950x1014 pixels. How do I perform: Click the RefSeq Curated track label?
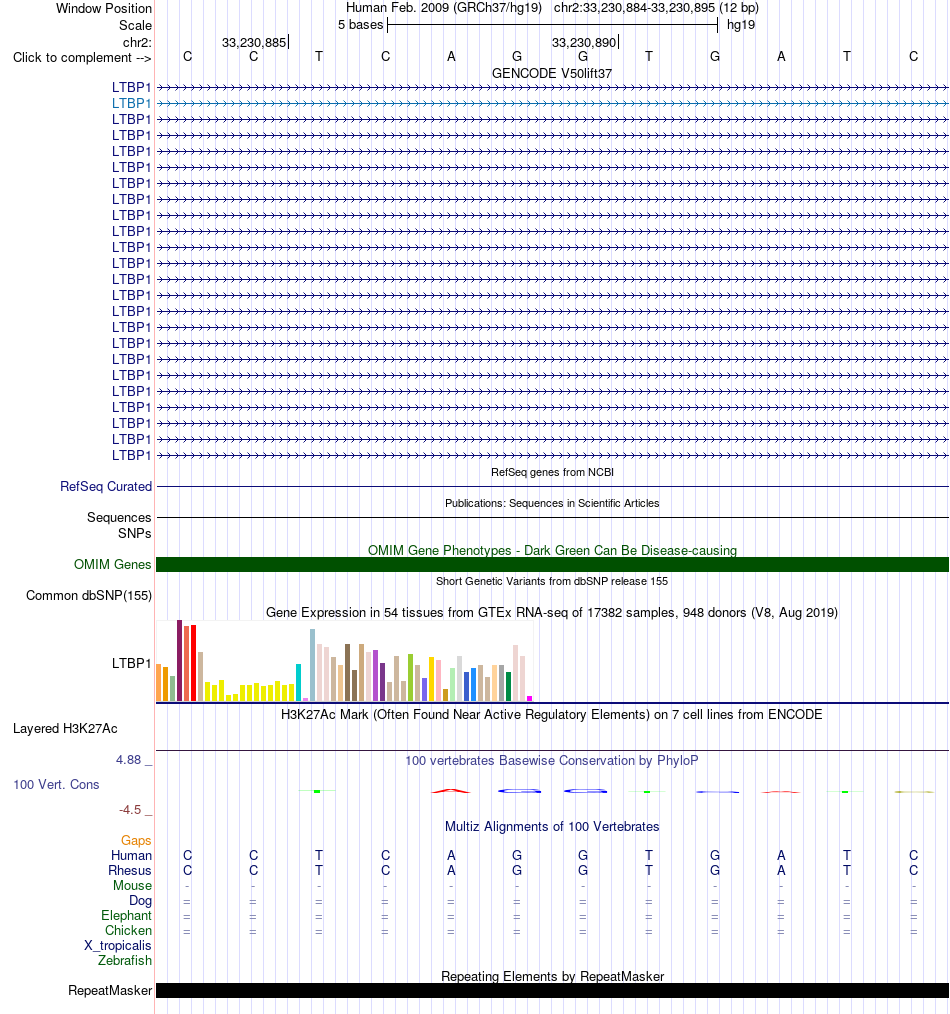[x=105, y=486]
